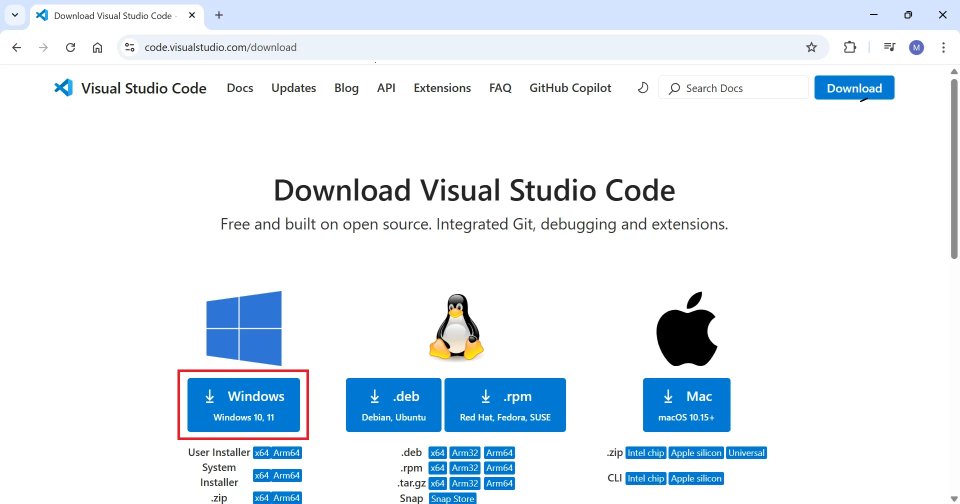Select Mac .zip Universal
This screenshot has width=960, height=504.
(x=746, y=453)
